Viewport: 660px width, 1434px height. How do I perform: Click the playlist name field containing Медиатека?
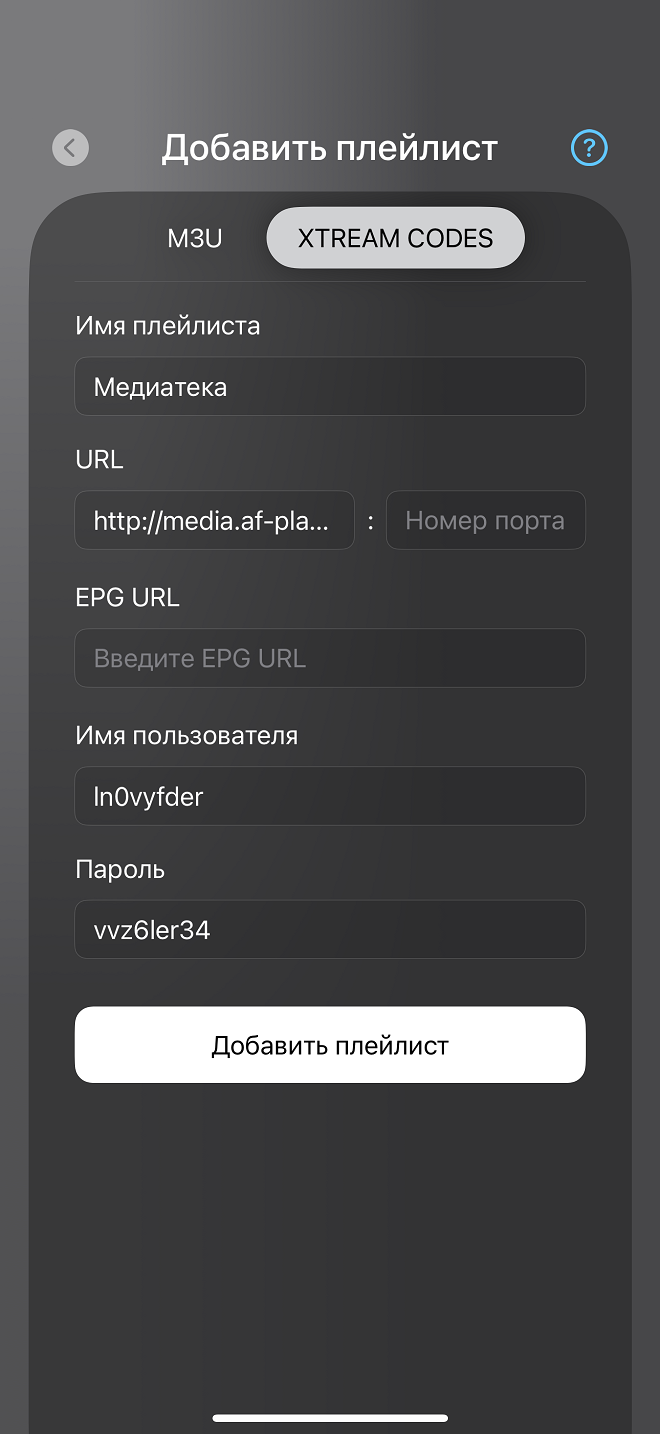330,386
